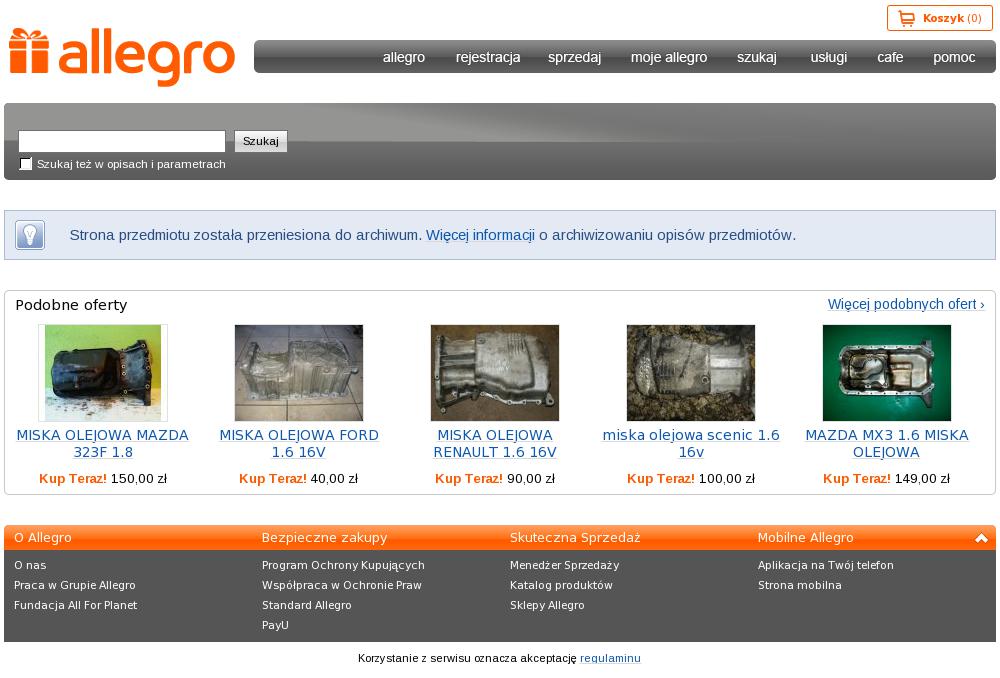This screenshot has height=678, width=1000.
Task: Open PayU footer link
Action: (x=275, y=625)
